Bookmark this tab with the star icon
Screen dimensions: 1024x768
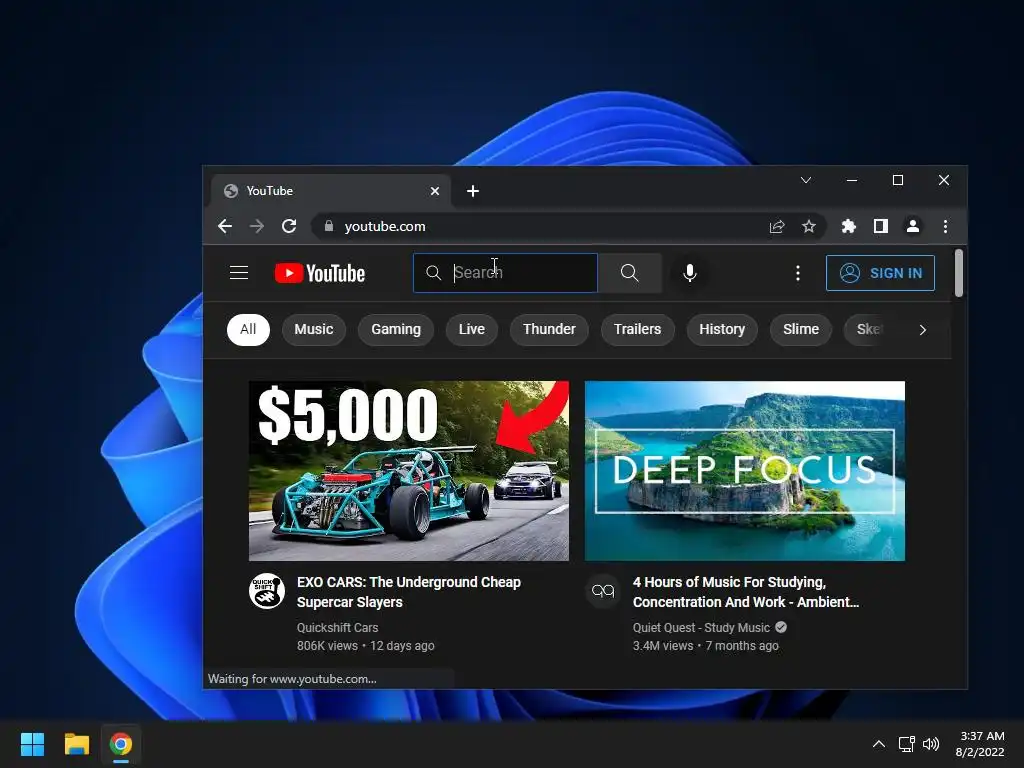pos(808,227)
